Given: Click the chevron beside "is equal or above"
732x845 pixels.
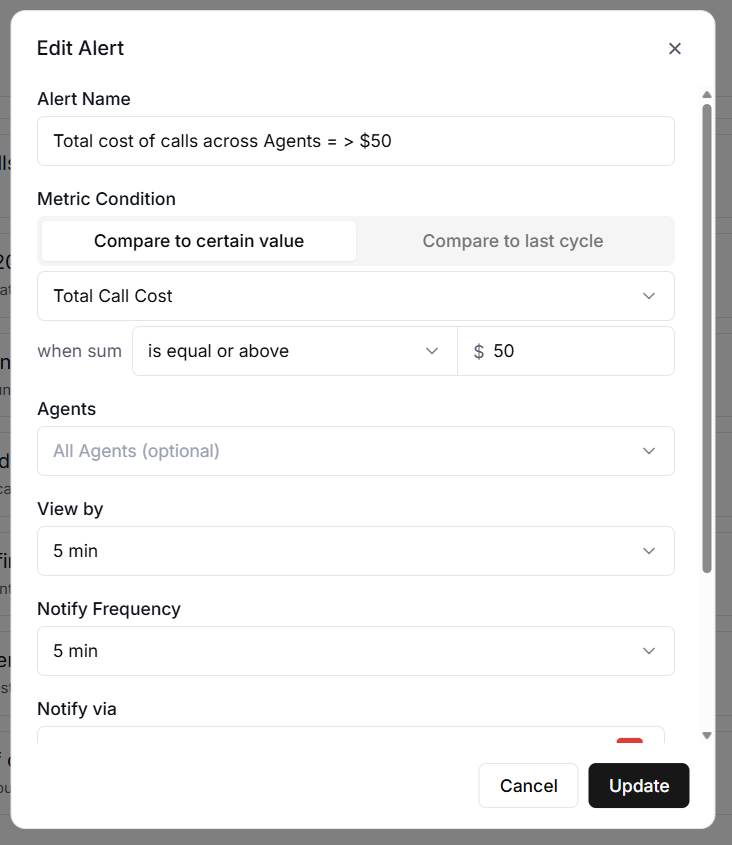Looking at the screenshot, I should 432,351.
